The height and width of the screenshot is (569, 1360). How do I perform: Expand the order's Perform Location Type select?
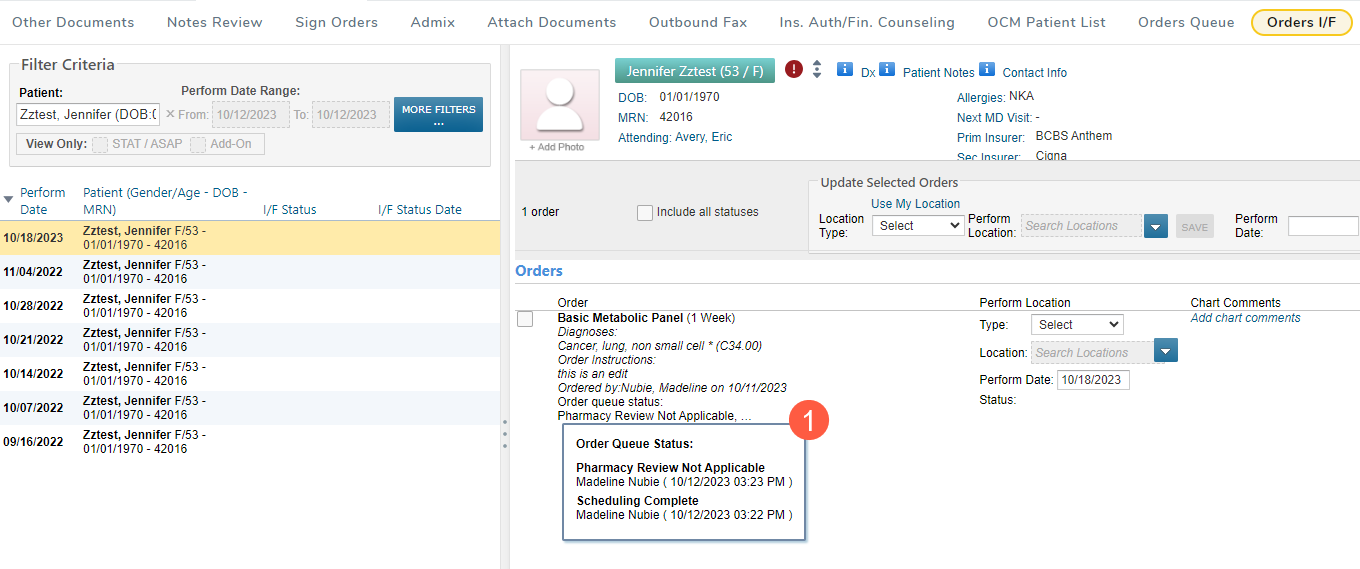pyautogui.click(x=1076, y=325)
